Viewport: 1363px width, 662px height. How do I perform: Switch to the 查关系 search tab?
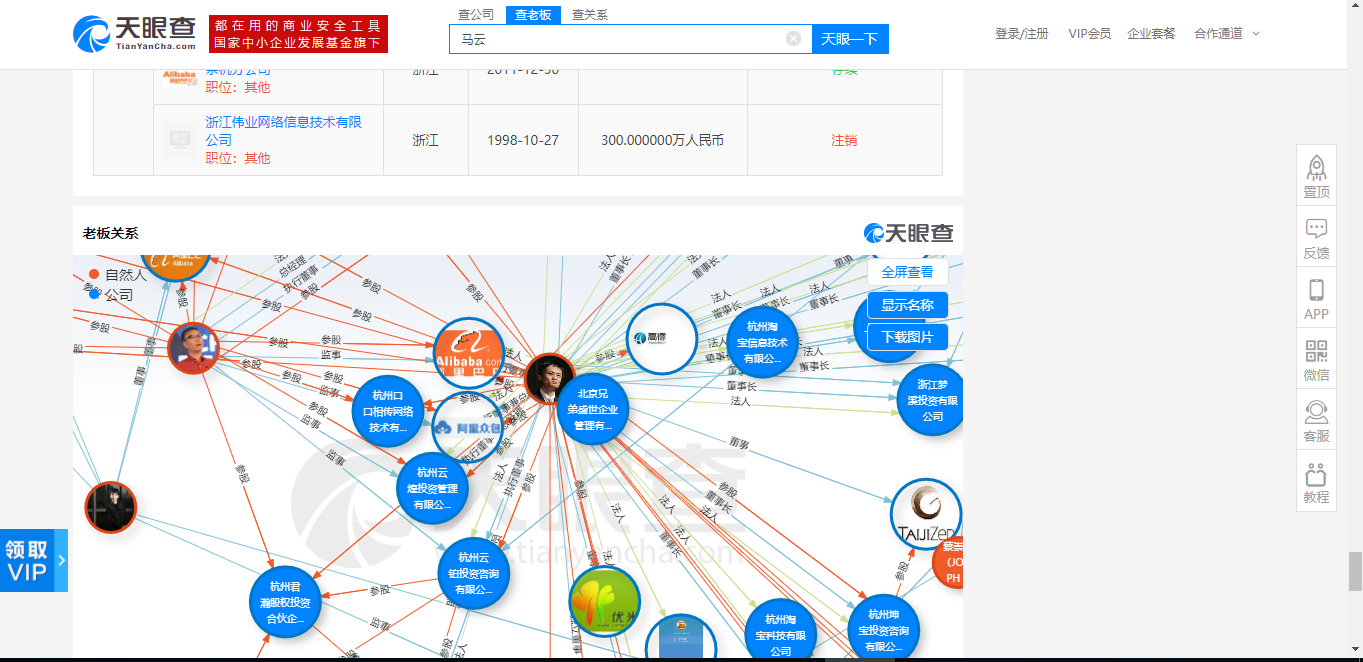coord(590,15)
